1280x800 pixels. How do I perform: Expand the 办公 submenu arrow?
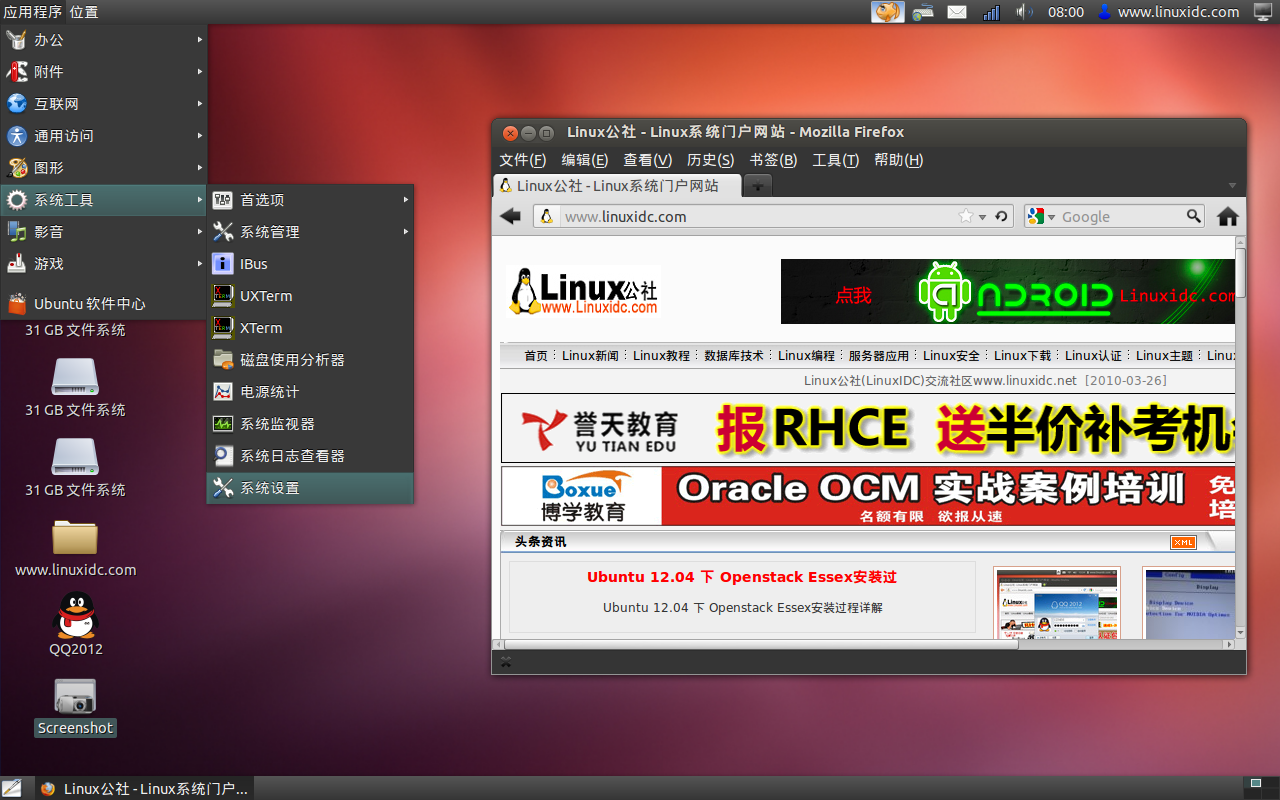(200, 40)
